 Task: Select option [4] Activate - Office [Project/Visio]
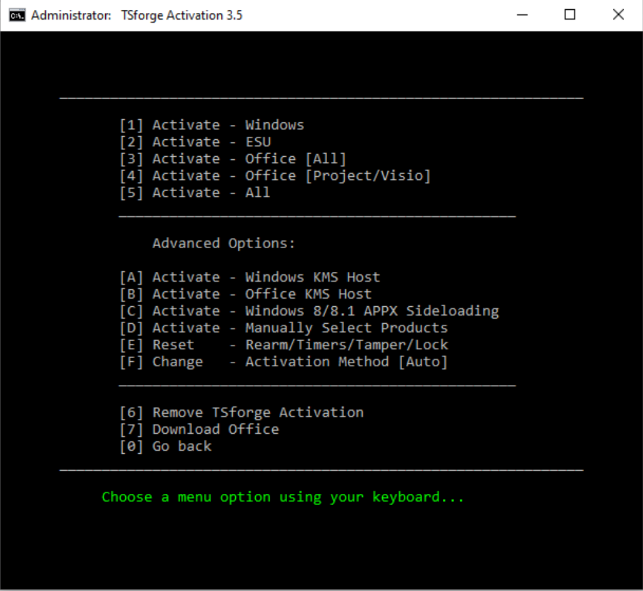(275, 176)
